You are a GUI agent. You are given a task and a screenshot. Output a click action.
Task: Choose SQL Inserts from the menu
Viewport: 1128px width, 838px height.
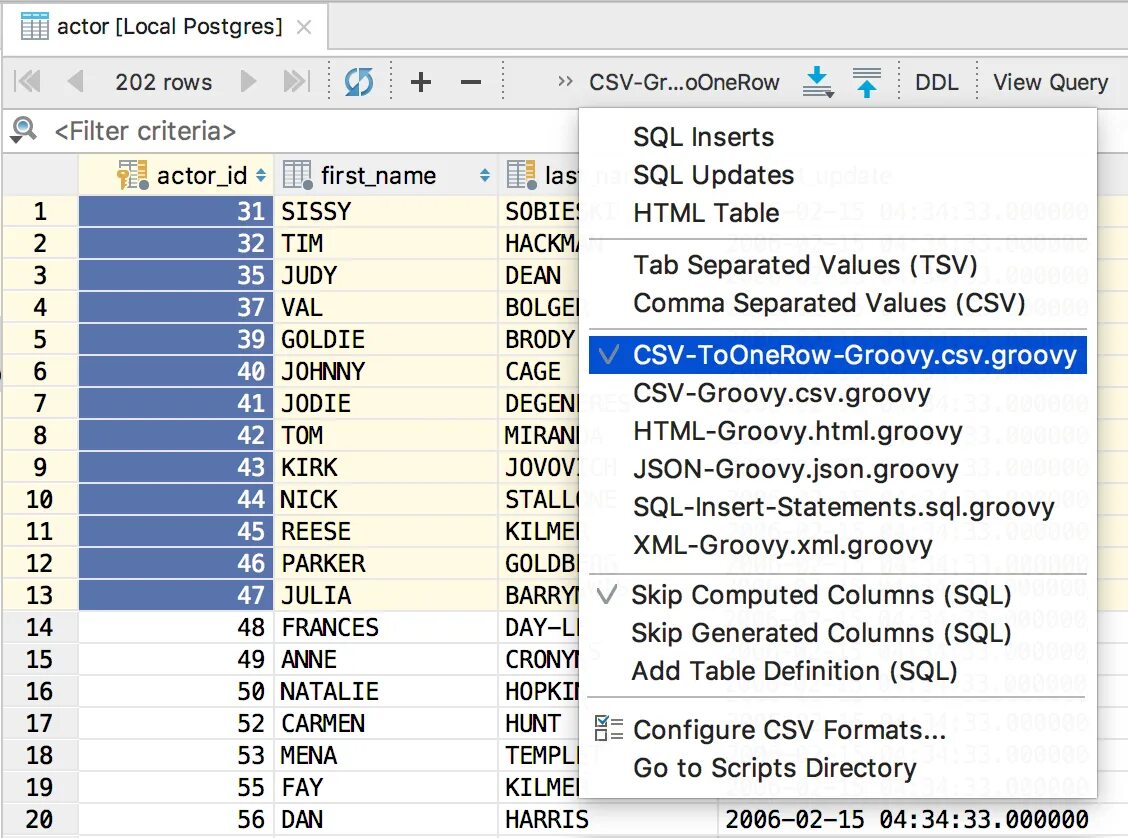coord(703,137)
